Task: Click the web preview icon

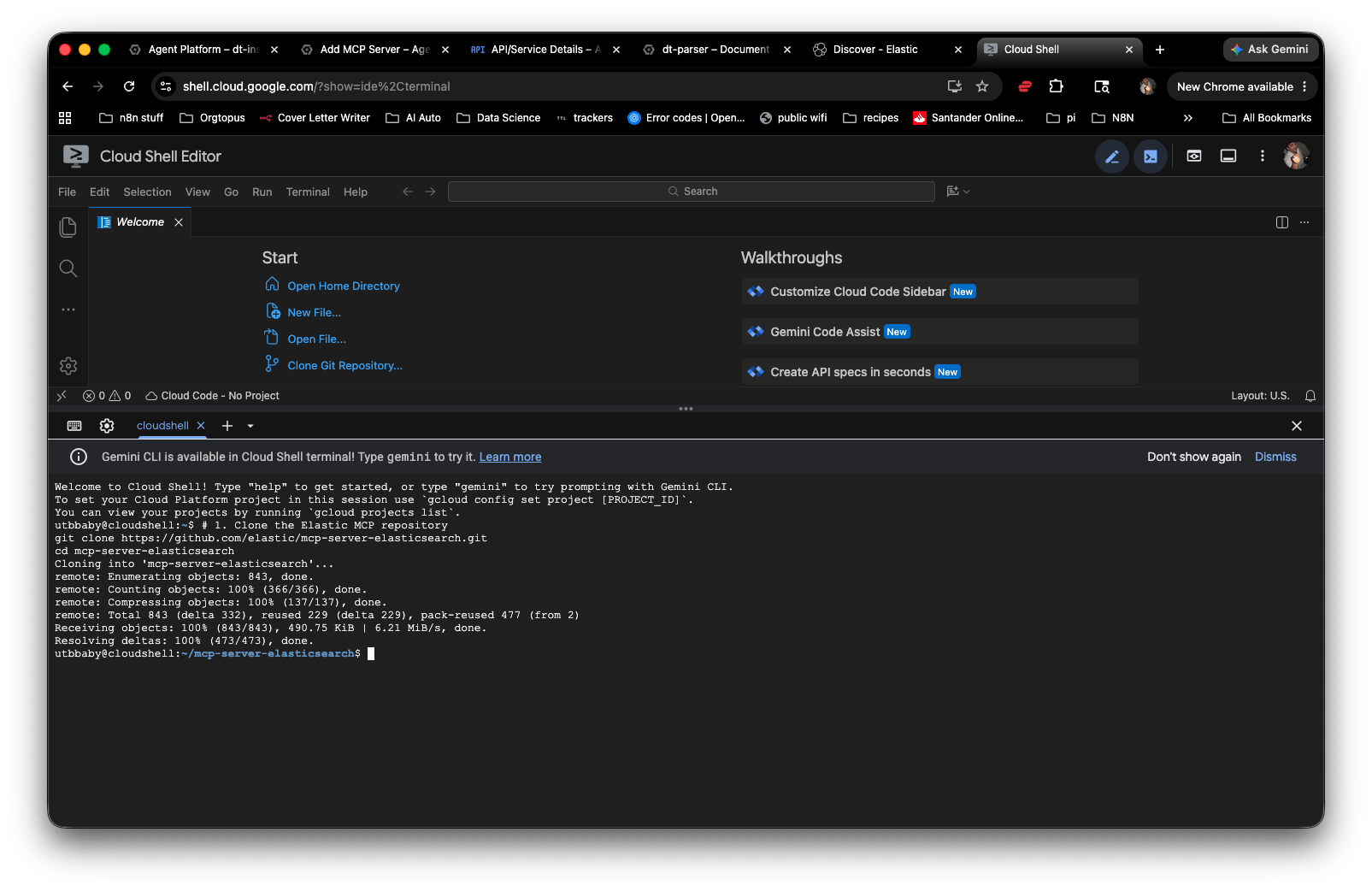Action: 1194,156
